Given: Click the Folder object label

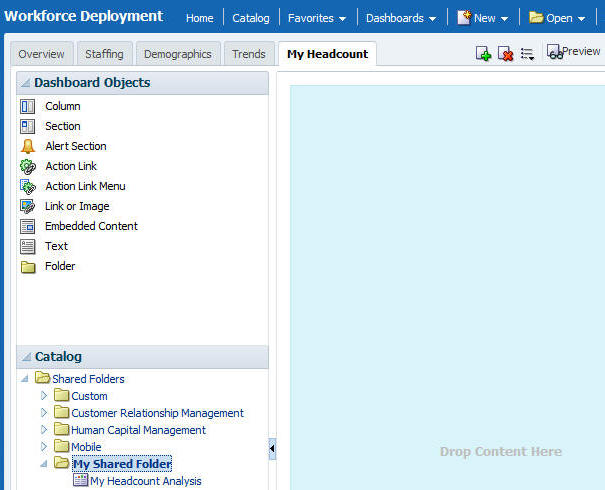Looking at the screenshot, I should coord(60,266).
